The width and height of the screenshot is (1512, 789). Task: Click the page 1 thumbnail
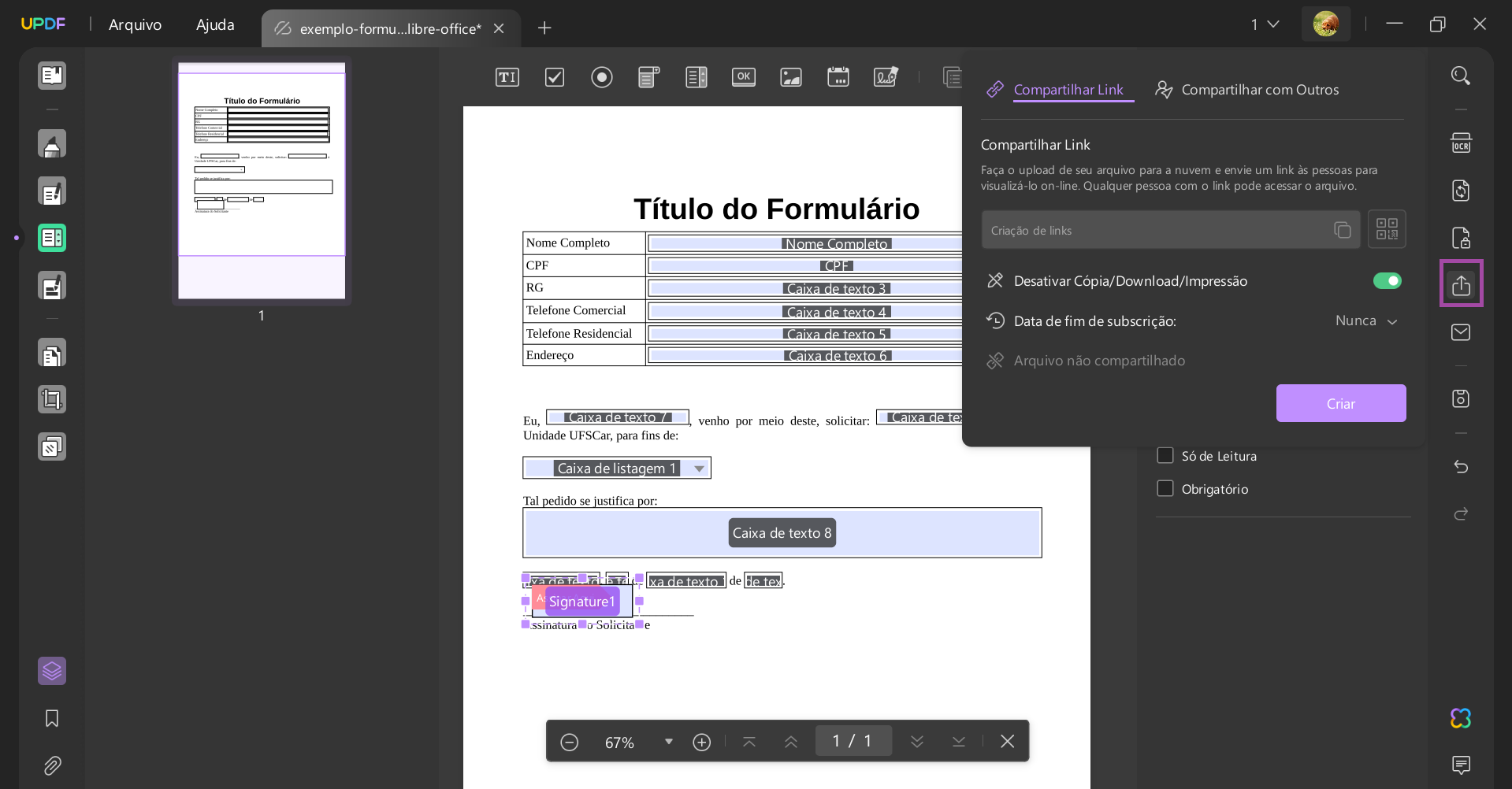pos(261,180)
